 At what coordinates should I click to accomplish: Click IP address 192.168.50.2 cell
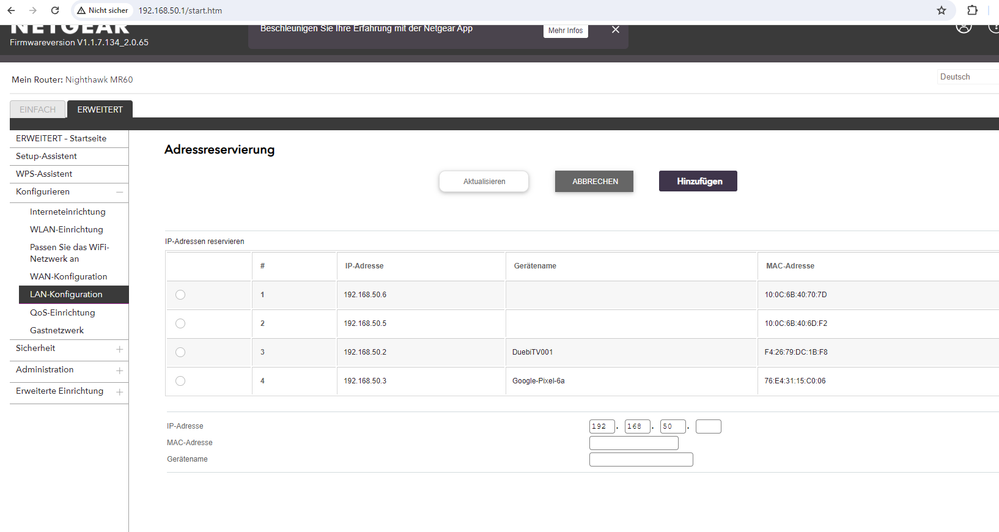(365, 352)
